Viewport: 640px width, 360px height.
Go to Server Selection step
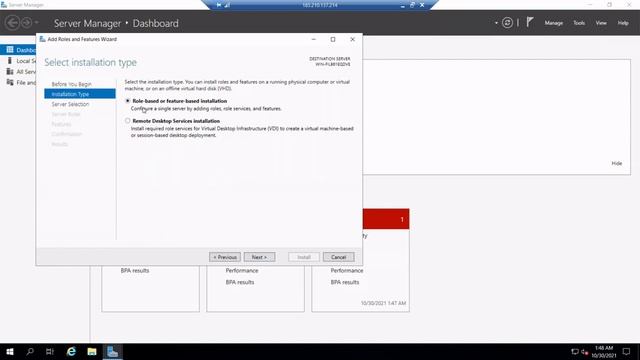click(70, 104)
